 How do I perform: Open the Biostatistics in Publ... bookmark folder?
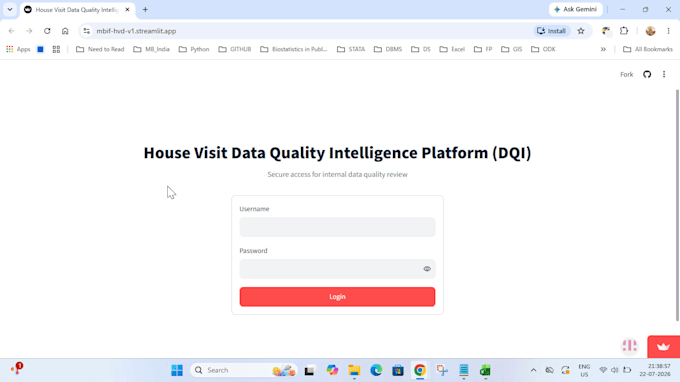[x=294, y=49]
